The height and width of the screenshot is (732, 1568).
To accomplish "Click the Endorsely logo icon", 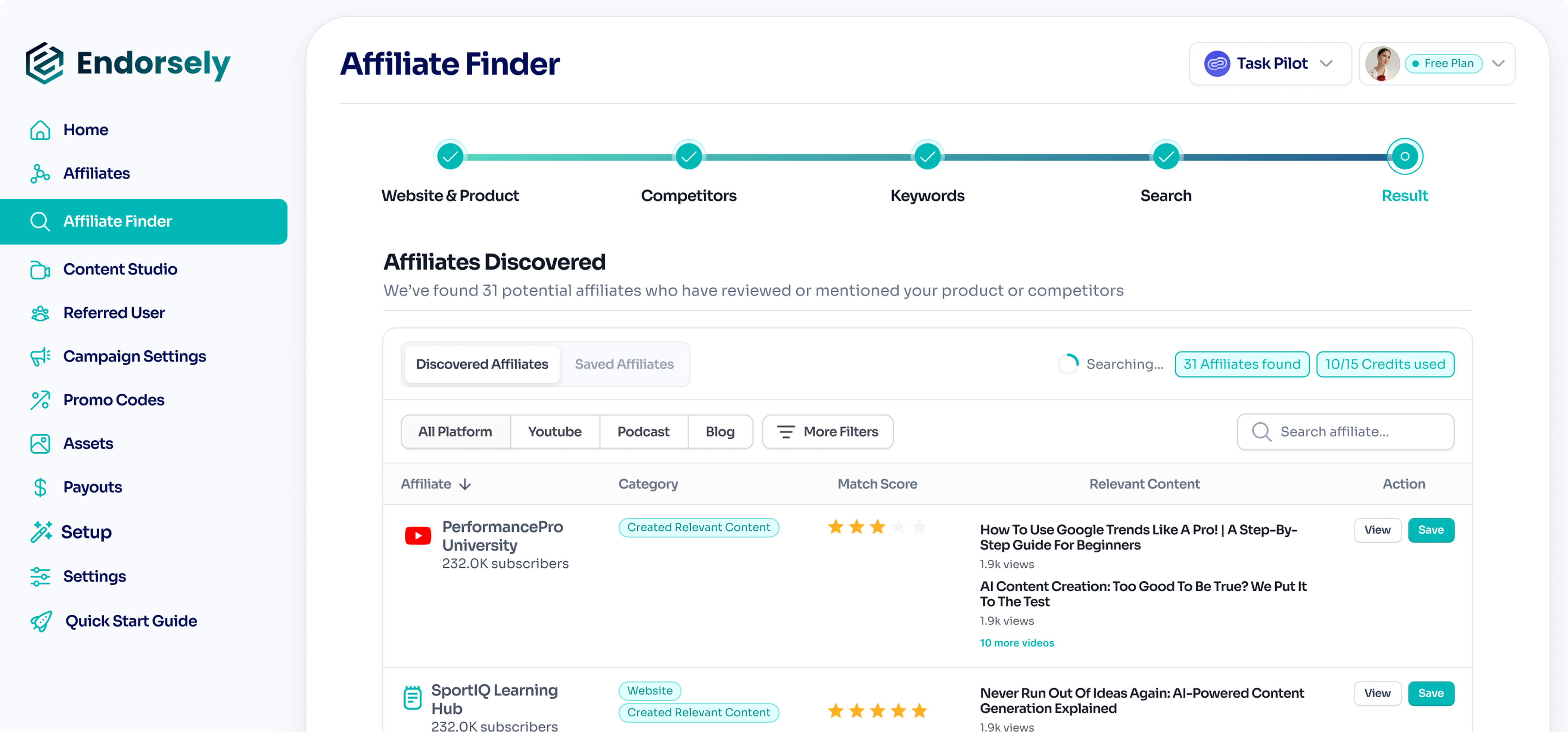I will [x=44, y=63].
